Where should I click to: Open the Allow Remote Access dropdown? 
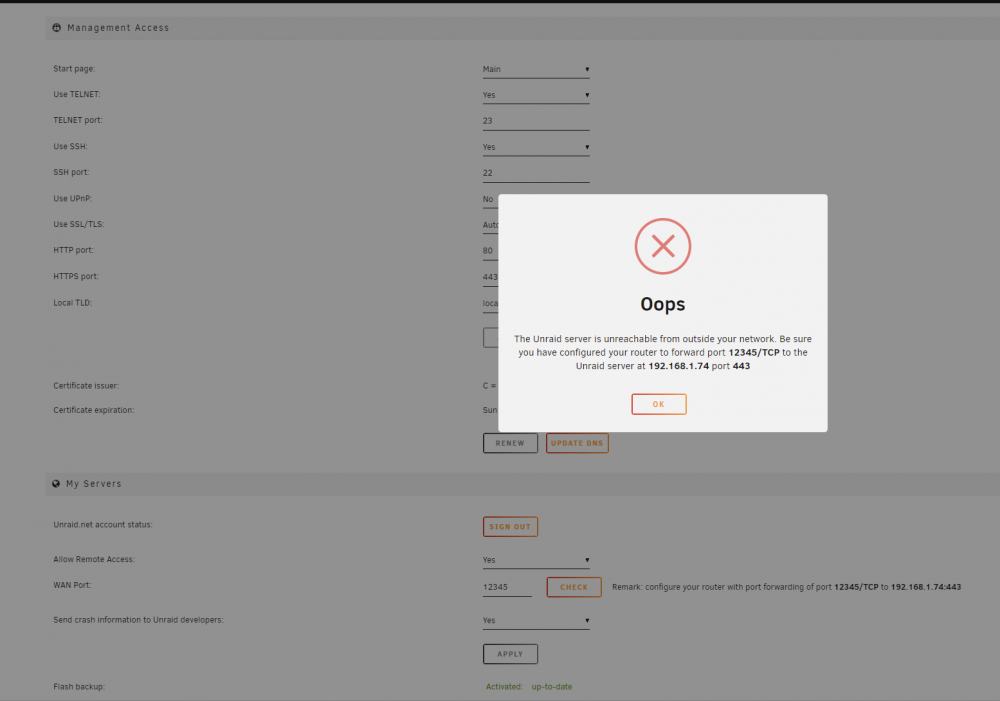click(x=536, y=560)
